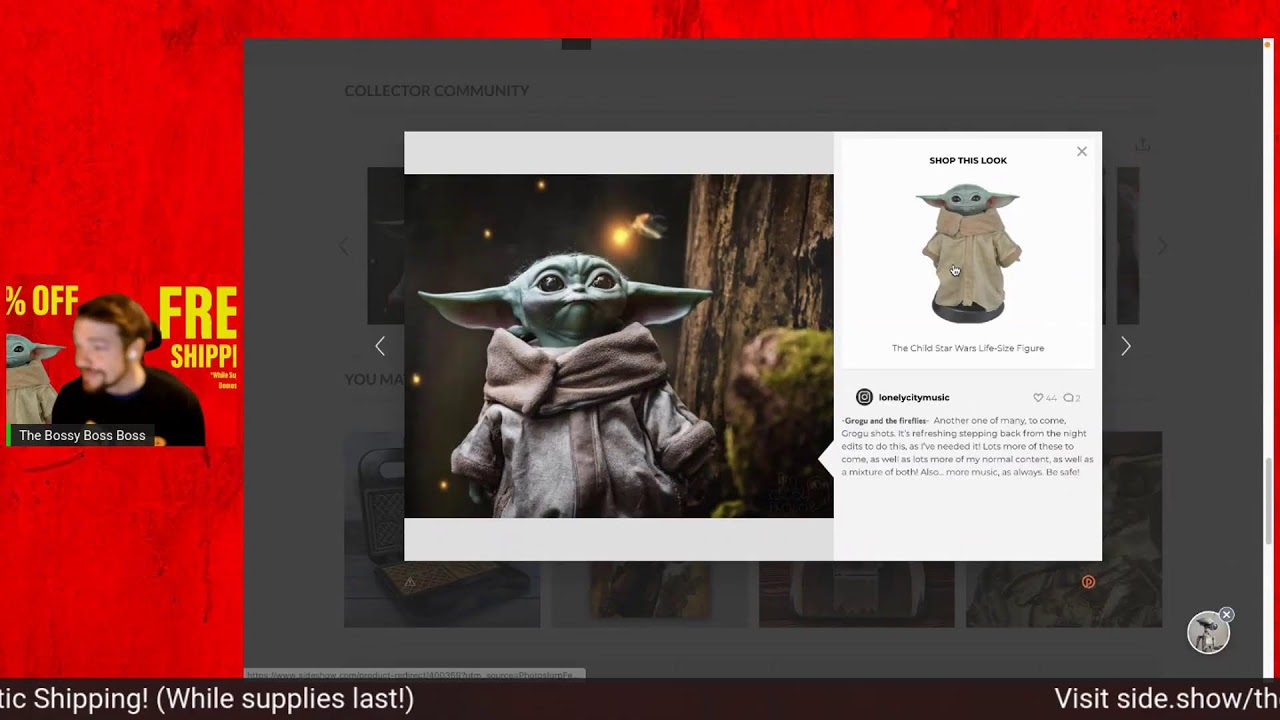Click the orange play badge on last thumbnail
Image resolution: width=1280 pixels, height=720 pixels.
click(1088, 582)
